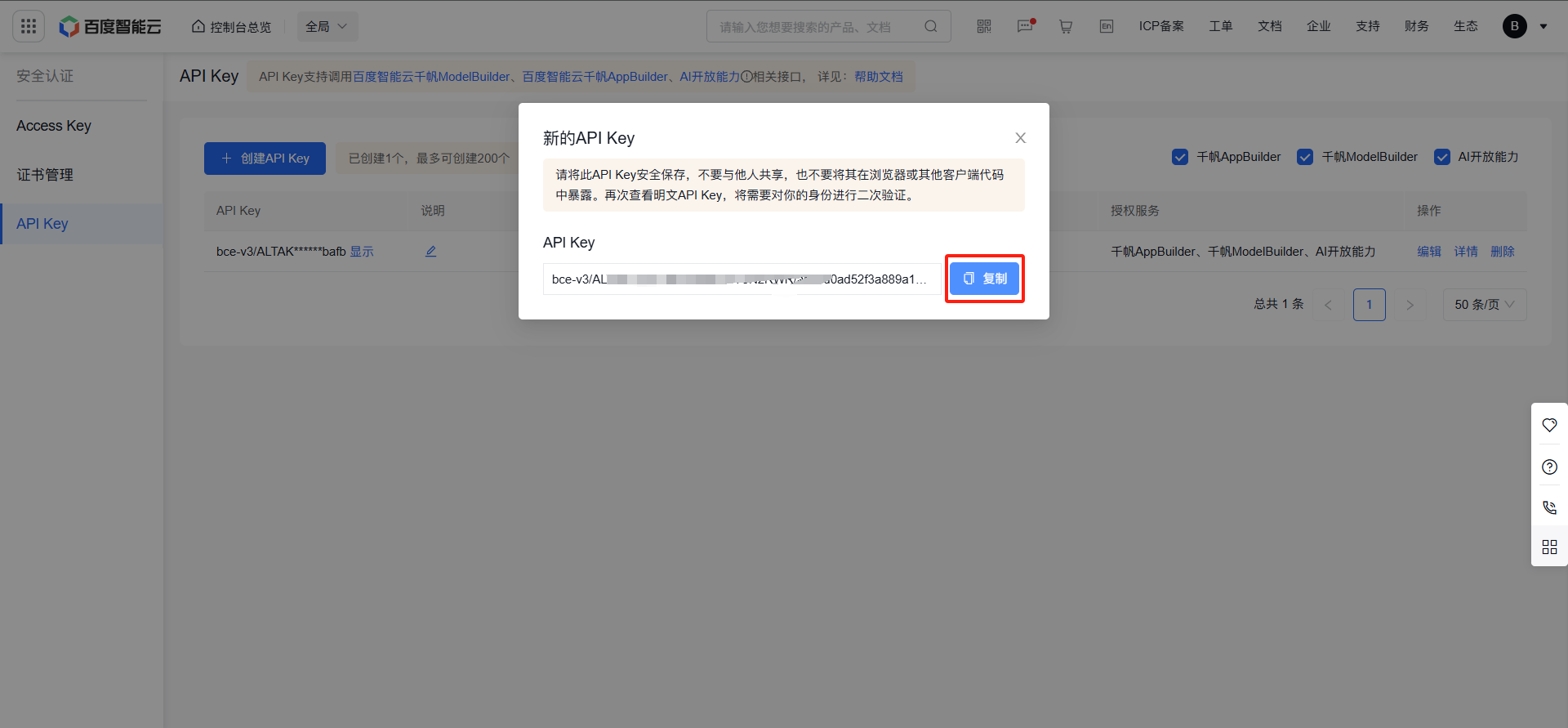Click the 总共 1 条 total text

click(x=1279, y=304)
